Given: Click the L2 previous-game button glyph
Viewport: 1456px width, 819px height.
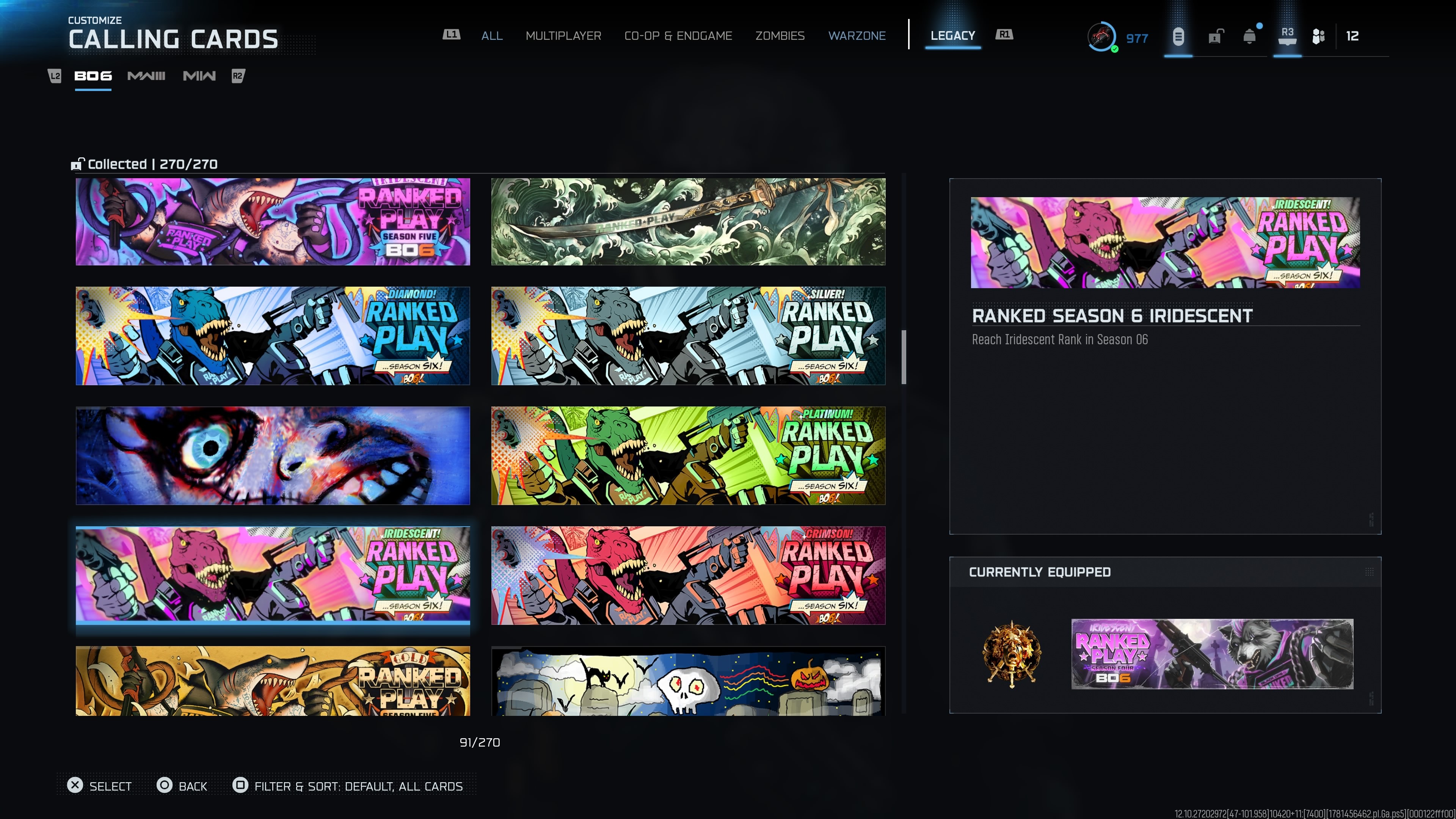Looking at the screenshot, I should (x=55, y=76).
